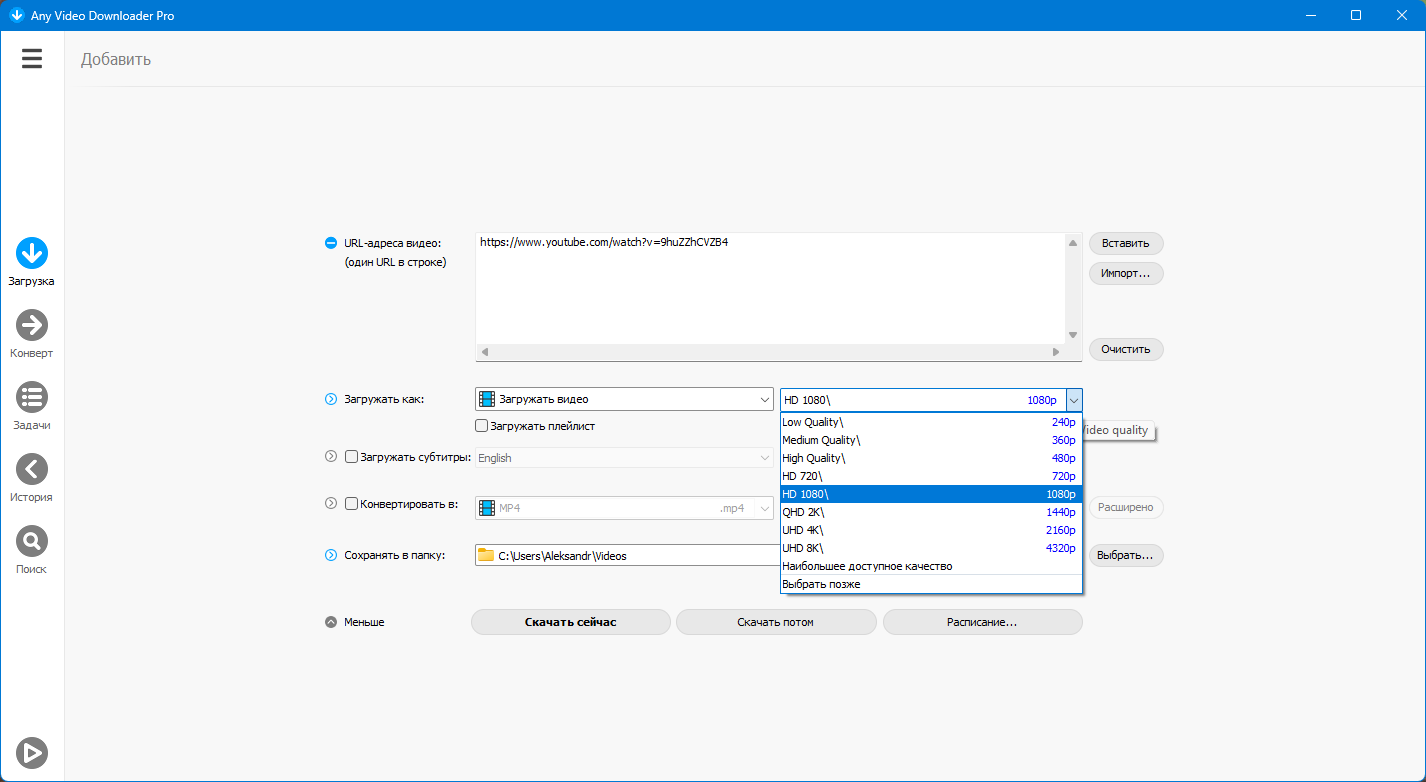This screenshot has height=782, width=1426.
Task: Open the Загружать видео dropdown
Action: pyautogui.click(x=624, y=400)
